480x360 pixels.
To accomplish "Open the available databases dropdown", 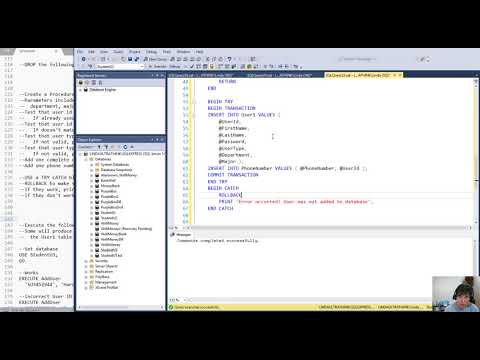I will [120, 66].
